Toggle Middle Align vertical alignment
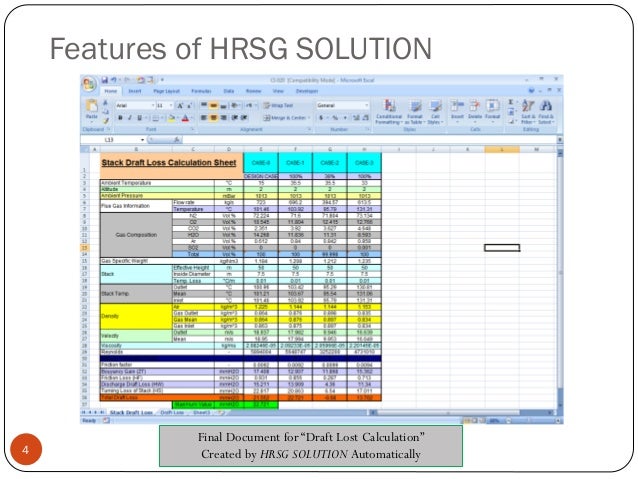This screenshot has width=638, height=479. [213, 105]
